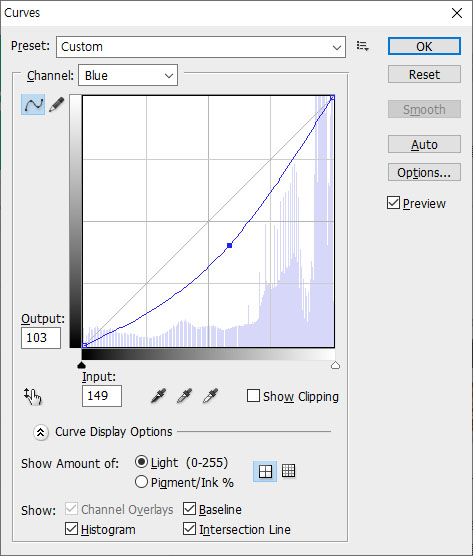Pick the black point eyedropper
This screenshot has height=556, width=473.
158,396
